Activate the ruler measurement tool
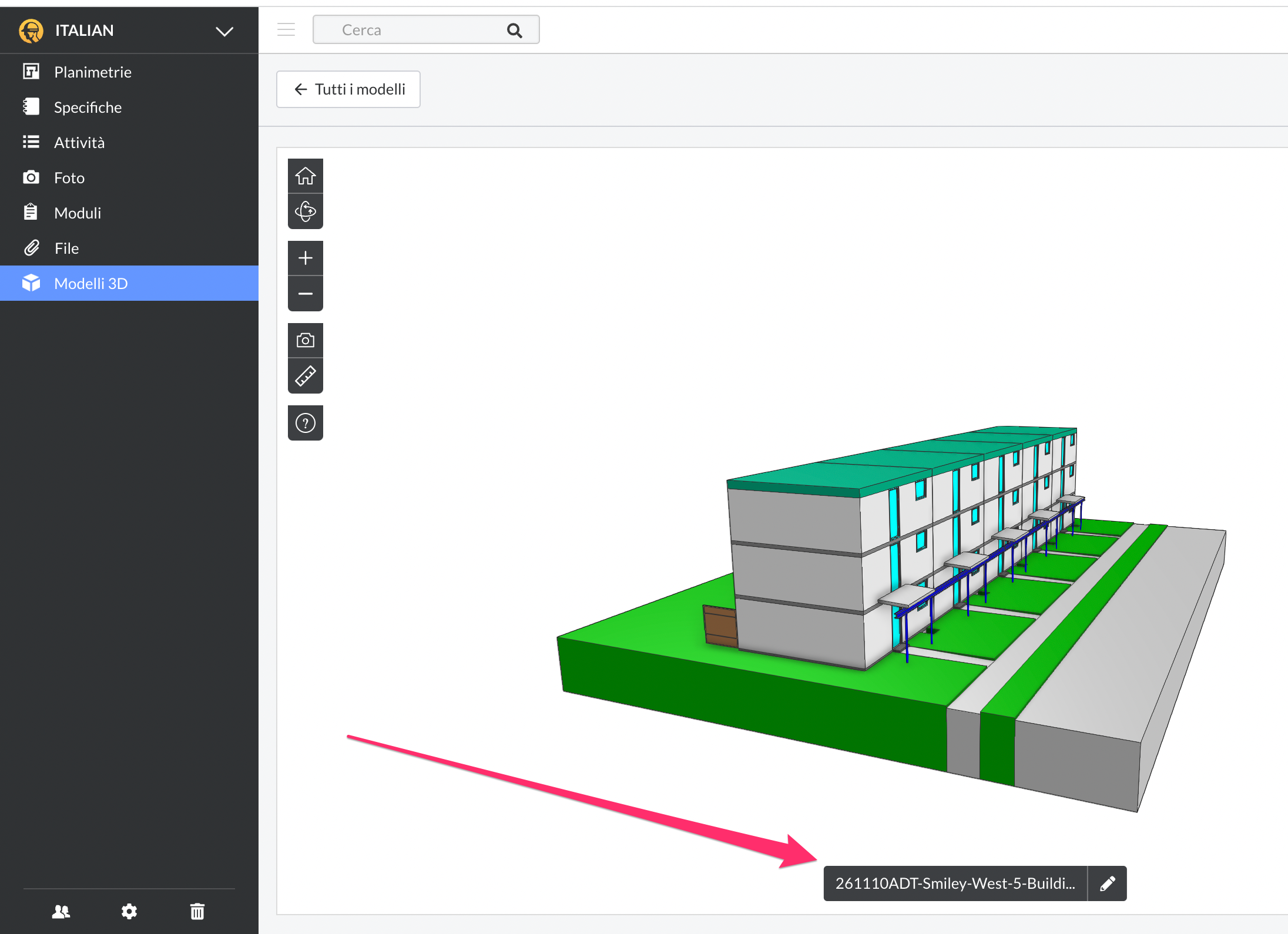Viewport: 1288px width, 934px height. click(306, 376)
